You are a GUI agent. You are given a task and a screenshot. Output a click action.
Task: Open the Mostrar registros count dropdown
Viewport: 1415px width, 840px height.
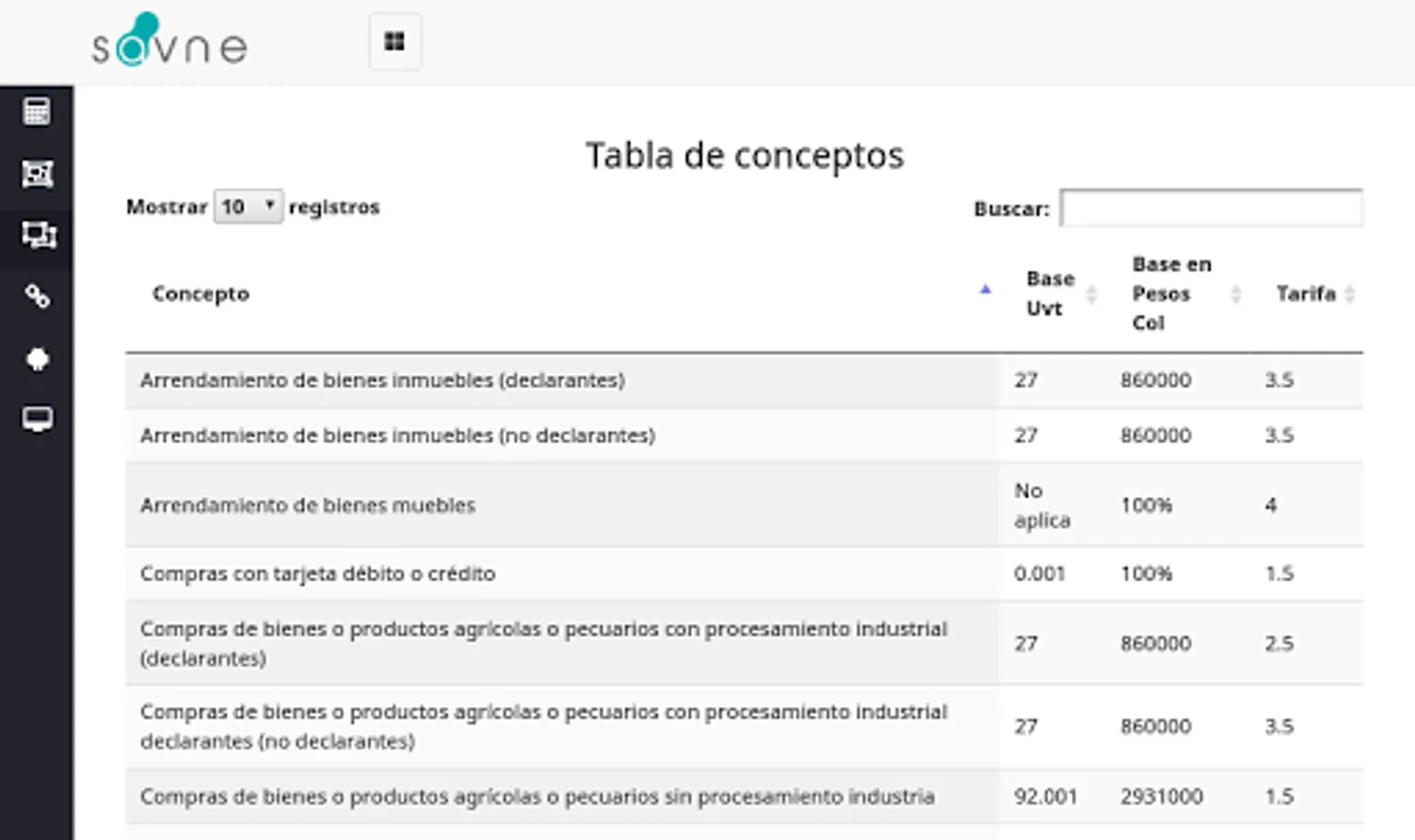247,206
